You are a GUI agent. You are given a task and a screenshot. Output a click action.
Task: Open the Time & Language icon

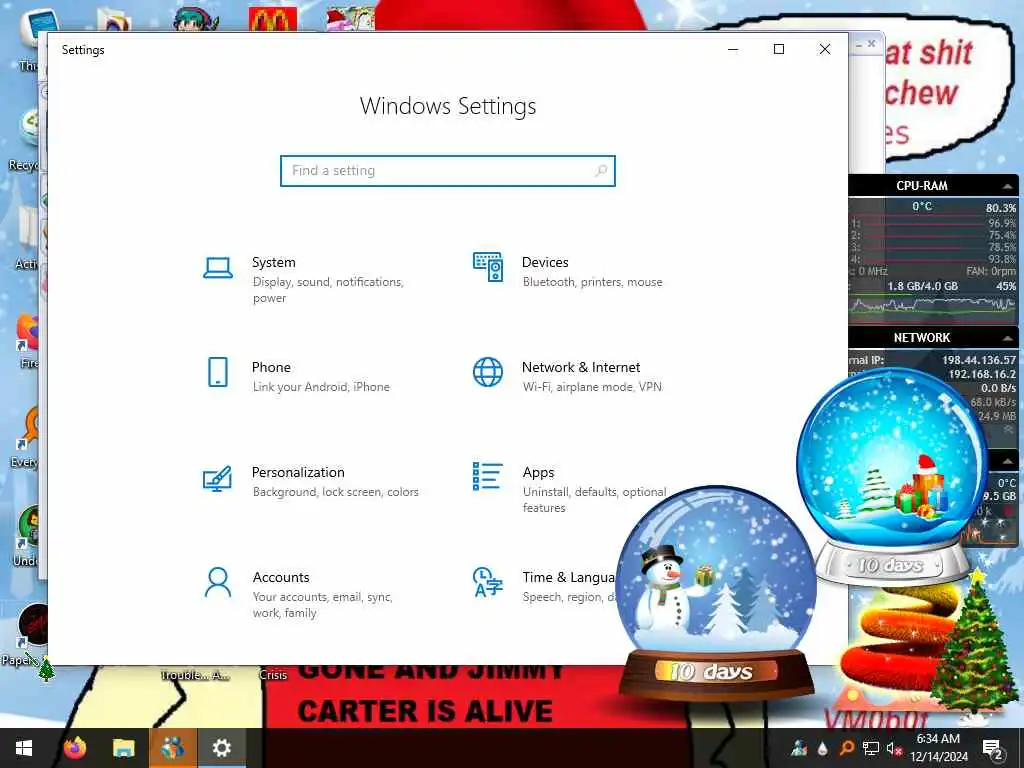pyautogui.click(x=488, y=583)
